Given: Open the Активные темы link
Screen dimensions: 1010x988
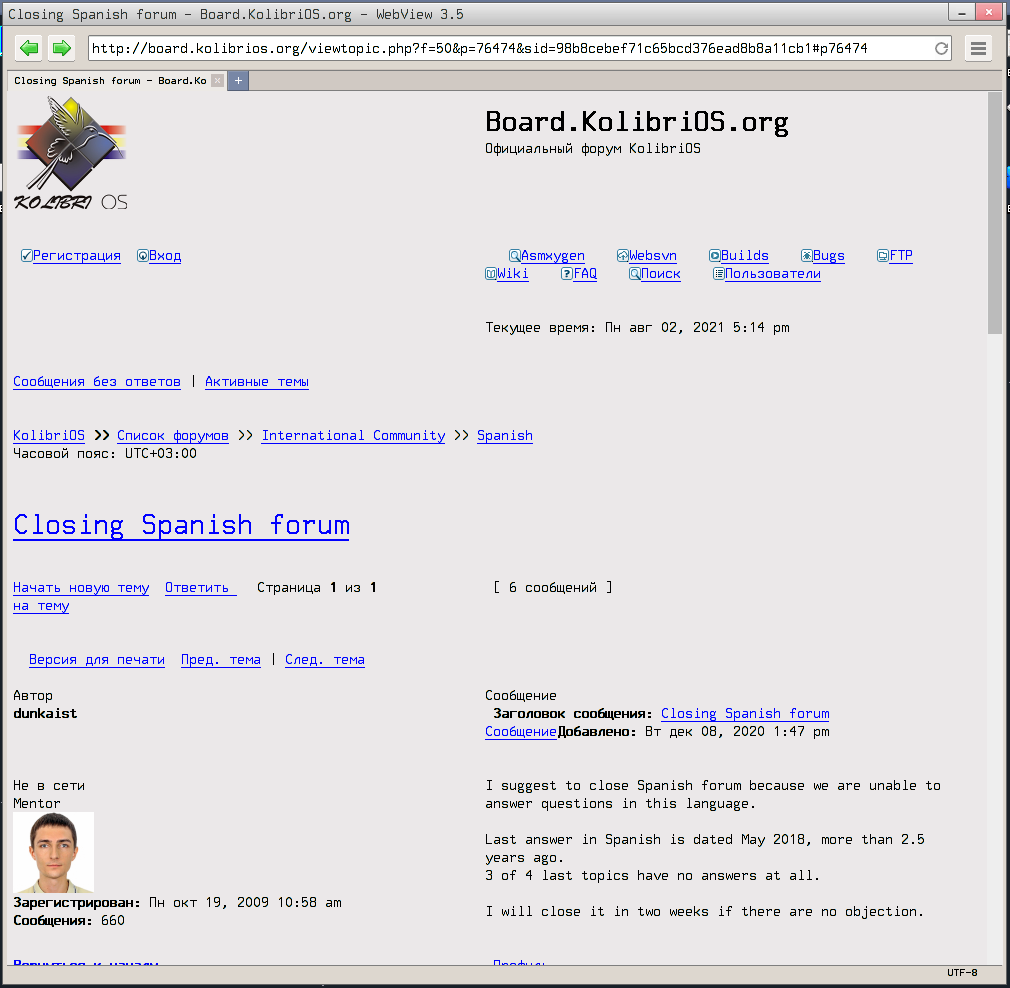Looking at the screenshot, I should (x=256, y=381).
